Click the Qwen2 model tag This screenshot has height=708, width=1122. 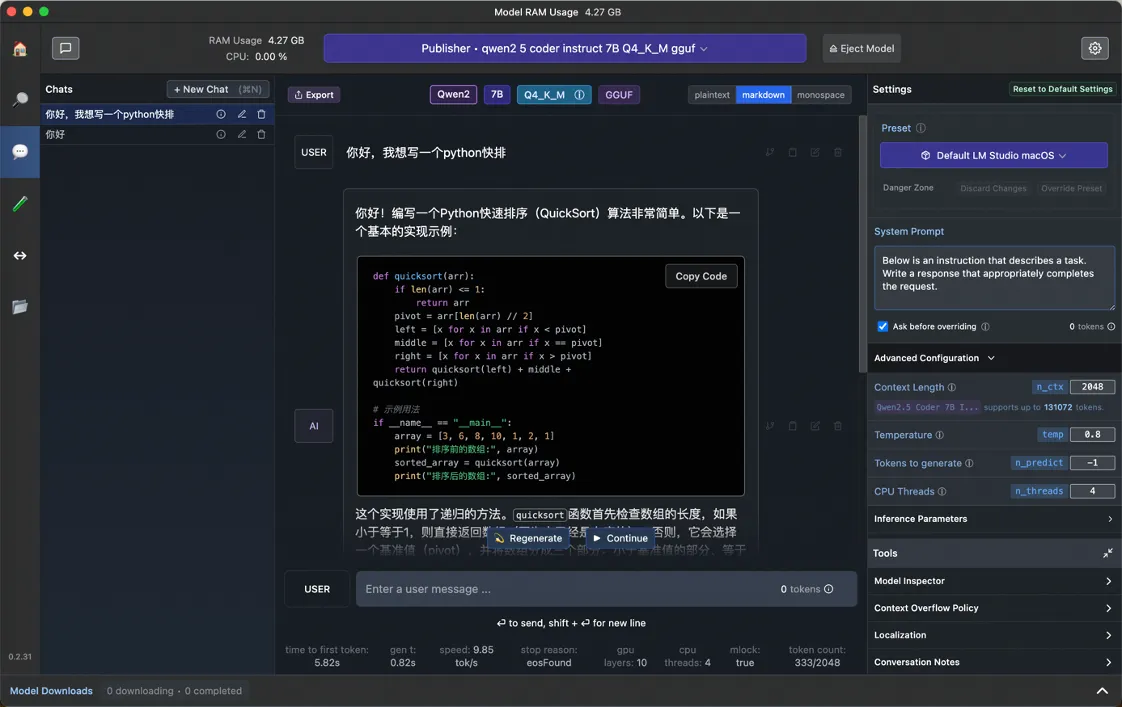(x=453, y=94)
